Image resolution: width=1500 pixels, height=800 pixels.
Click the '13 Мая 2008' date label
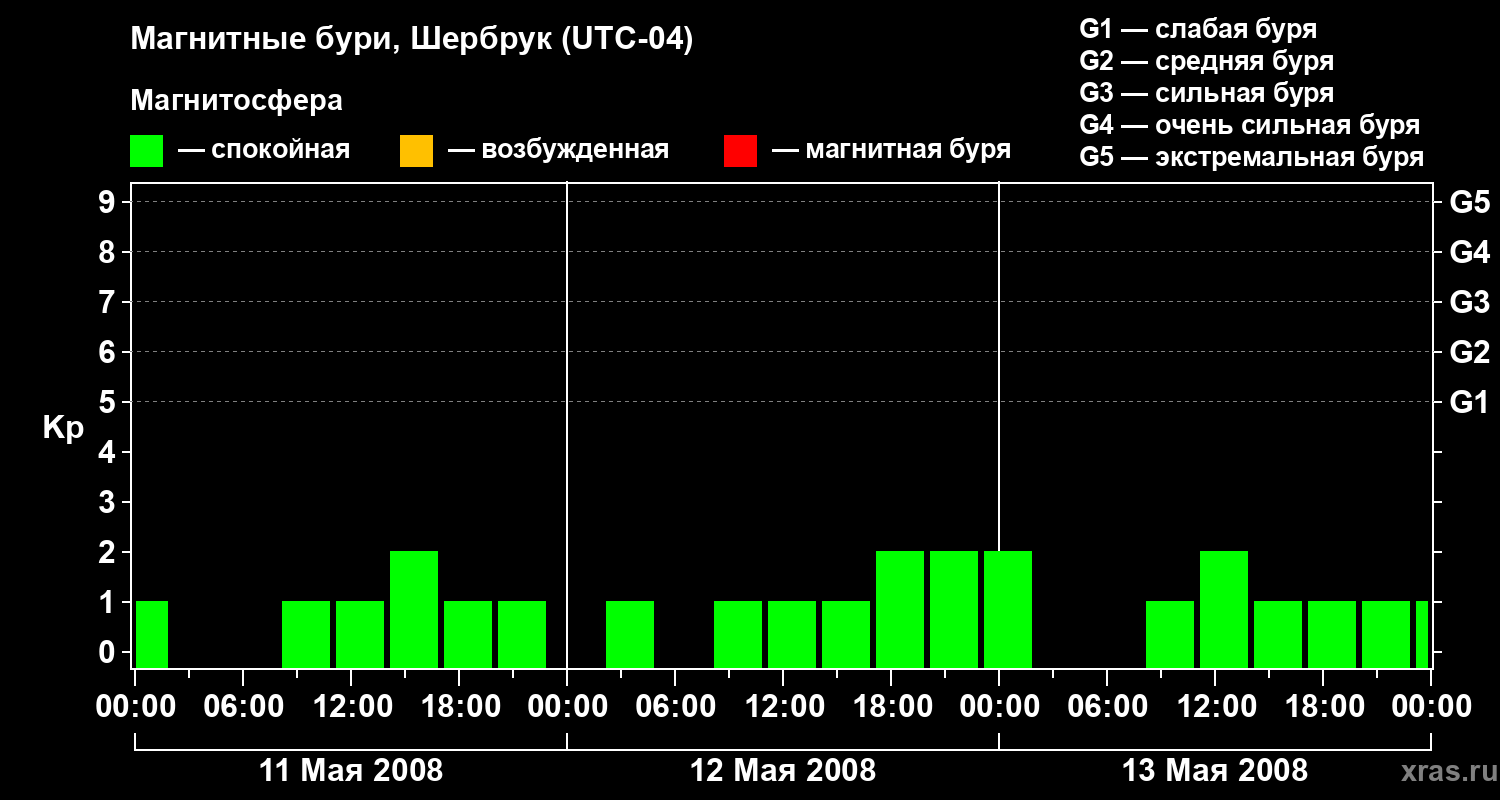1215,771
